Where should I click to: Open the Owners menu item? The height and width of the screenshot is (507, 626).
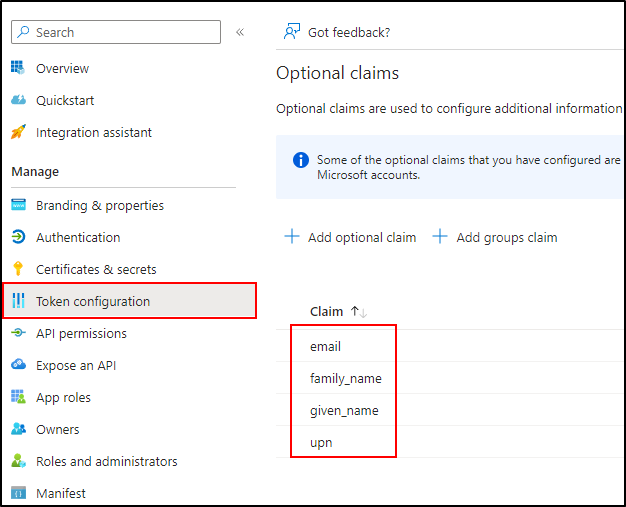tap(57, 429)
